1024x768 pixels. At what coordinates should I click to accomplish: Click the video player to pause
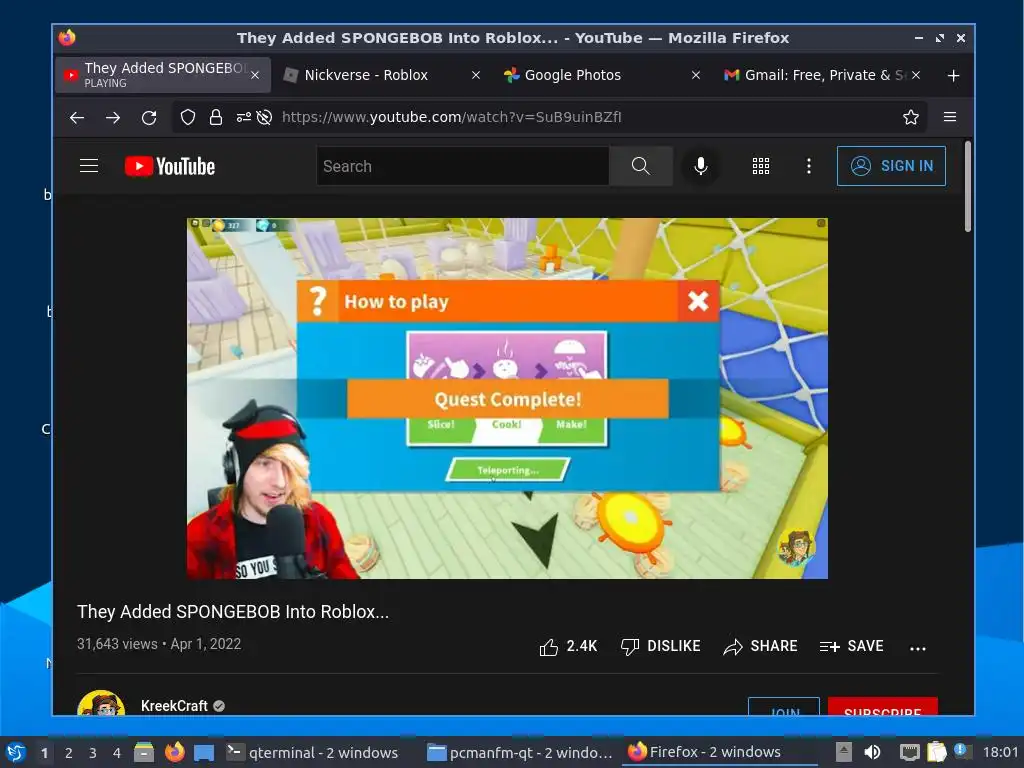point(507,398)
